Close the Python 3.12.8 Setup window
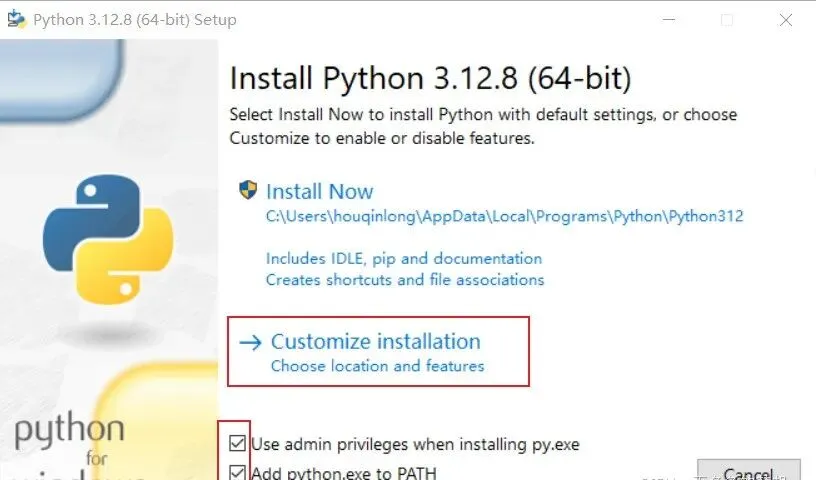 (x=786, y=20)
